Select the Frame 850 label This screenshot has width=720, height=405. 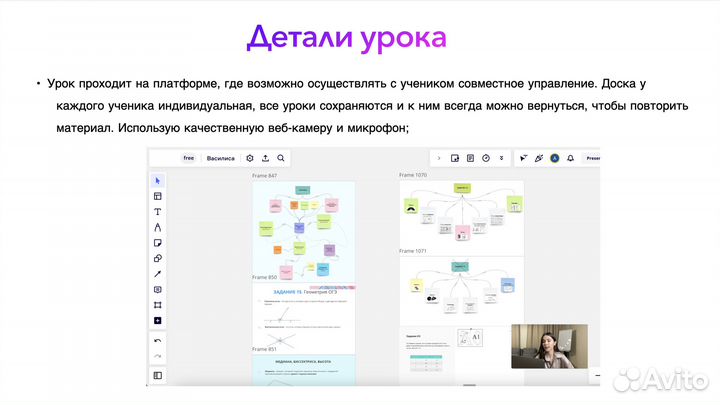tap(264, 277)
